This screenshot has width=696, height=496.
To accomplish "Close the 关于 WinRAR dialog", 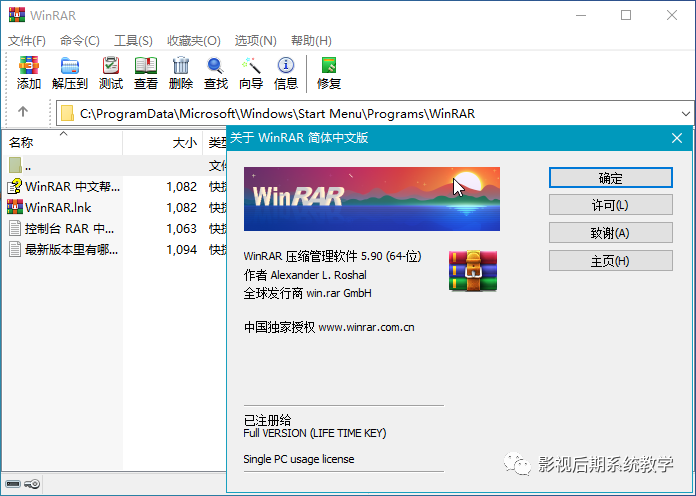I will 677,138.
